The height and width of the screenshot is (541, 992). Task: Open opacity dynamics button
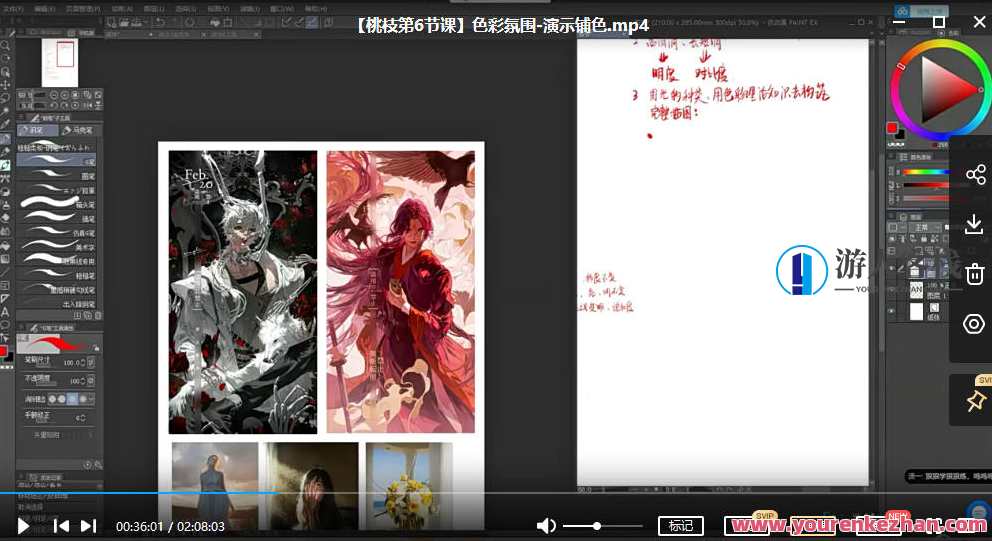click(92, 381)
